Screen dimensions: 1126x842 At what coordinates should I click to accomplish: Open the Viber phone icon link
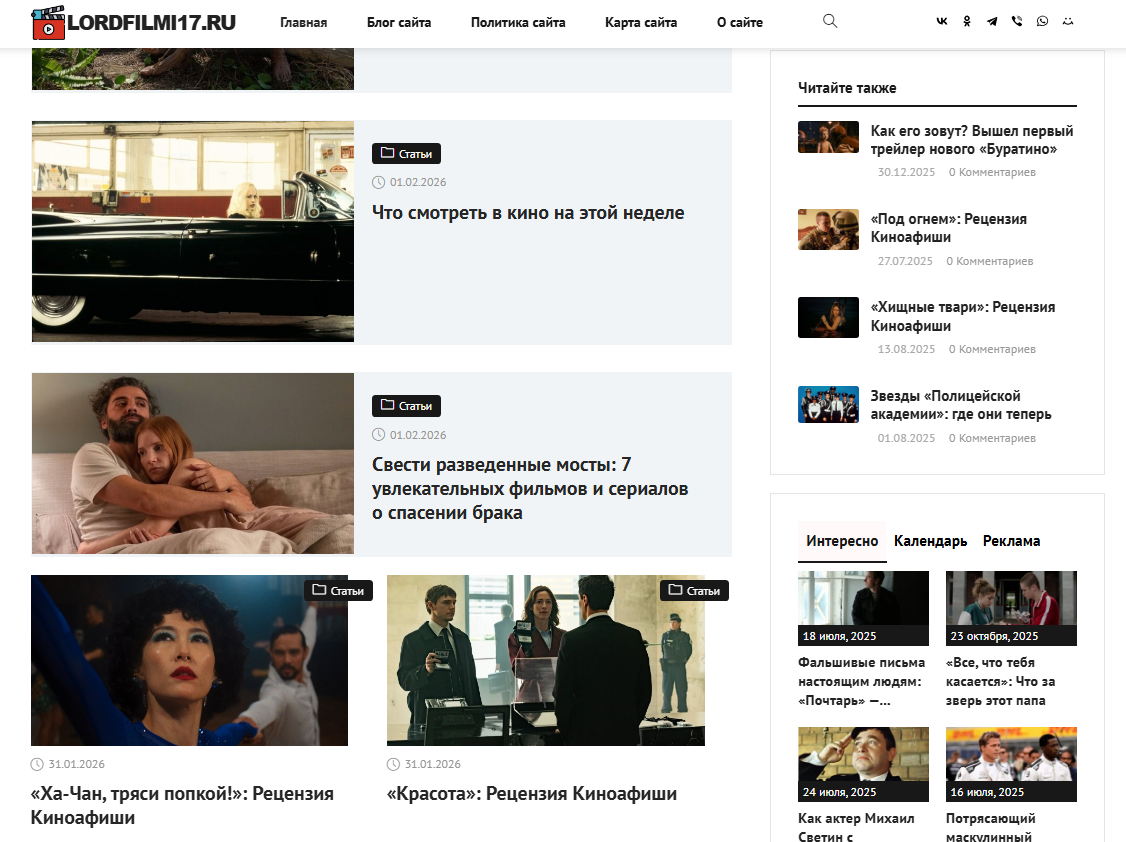(x=1017, y=22)
